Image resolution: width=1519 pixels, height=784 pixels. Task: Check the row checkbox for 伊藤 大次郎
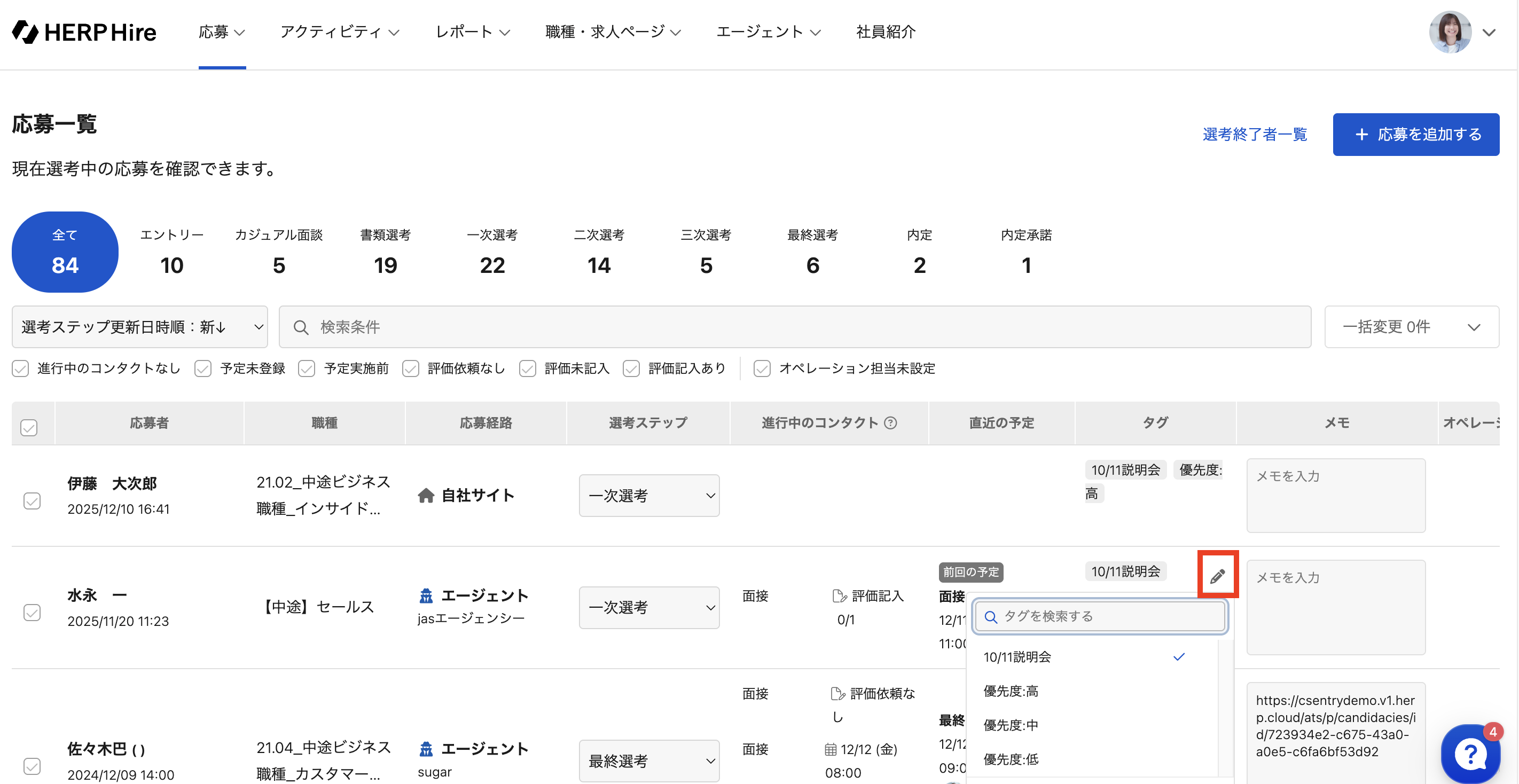(32, 500)
